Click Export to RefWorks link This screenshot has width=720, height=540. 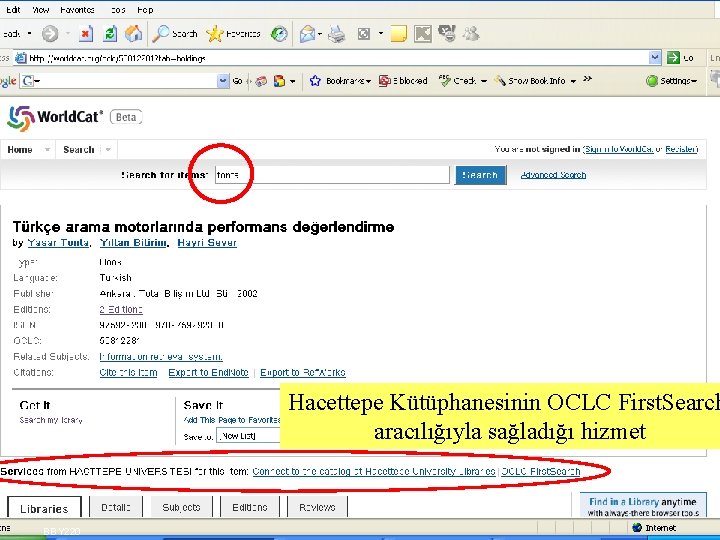coord(303,372)
